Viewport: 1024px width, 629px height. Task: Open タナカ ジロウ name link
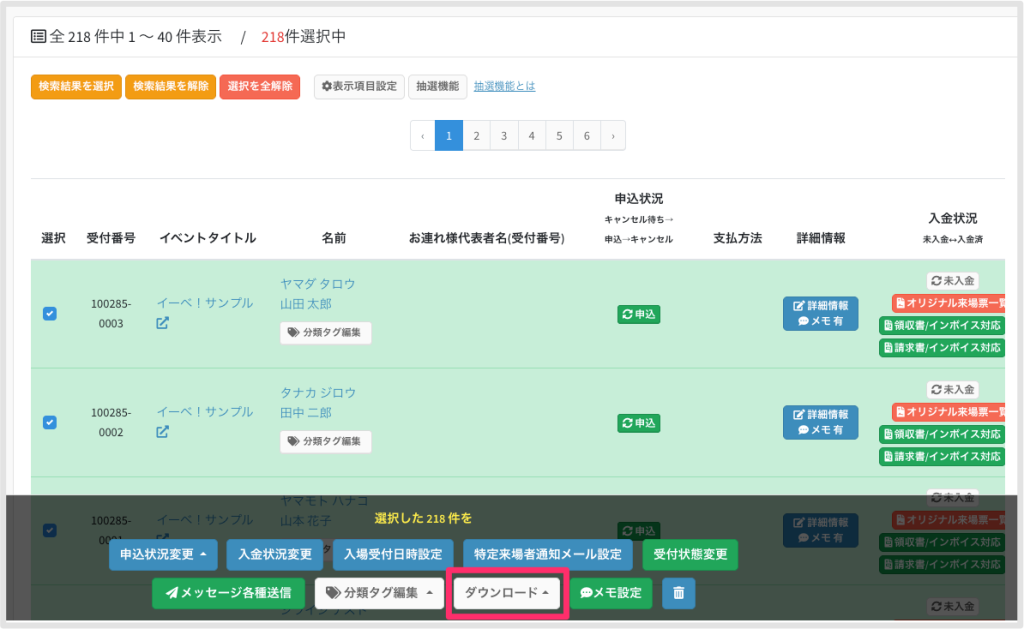(x=318, y=393)
